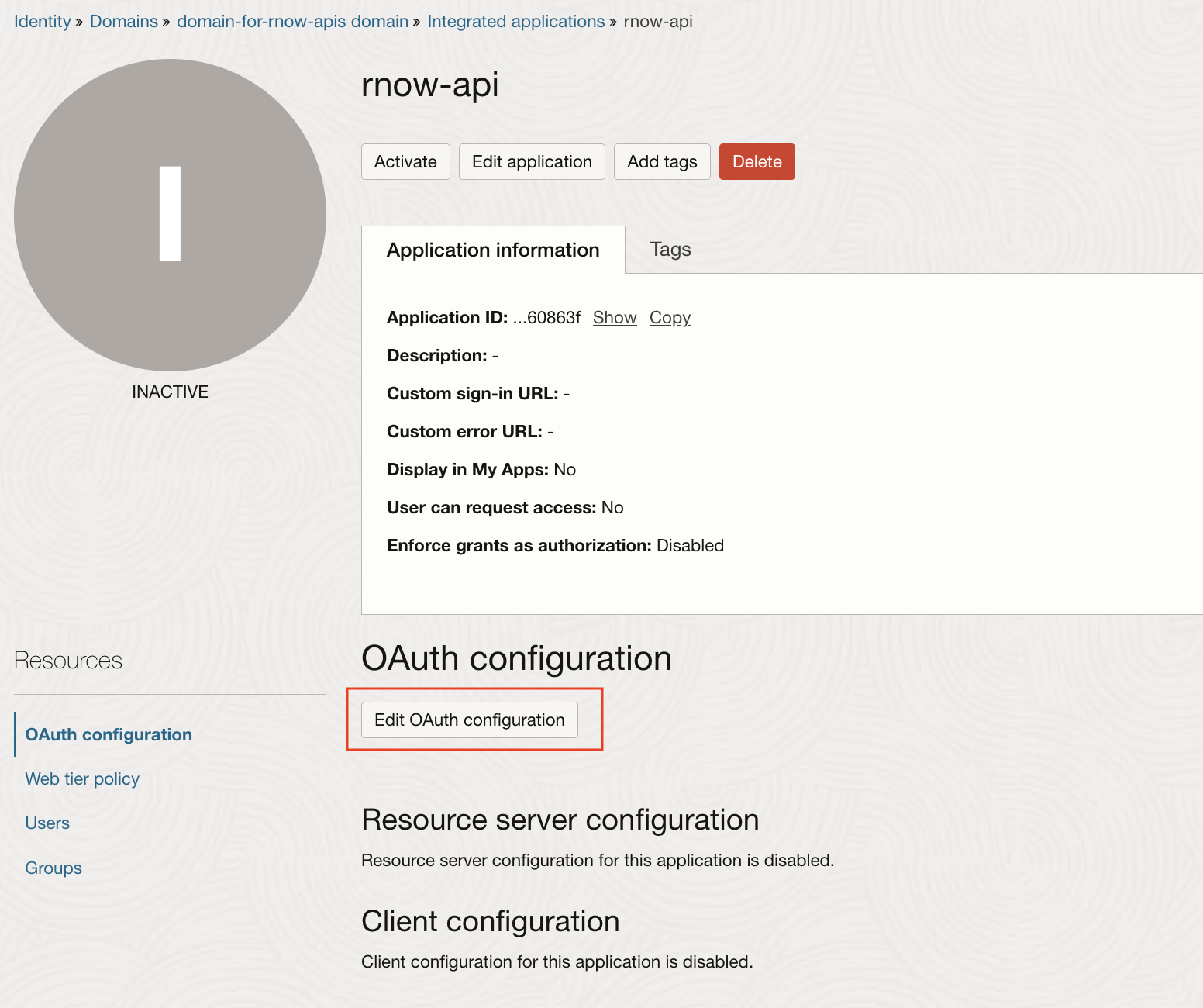
Task: Navigate to Identity via breadcrumb
Action: (x=42, y=21)
